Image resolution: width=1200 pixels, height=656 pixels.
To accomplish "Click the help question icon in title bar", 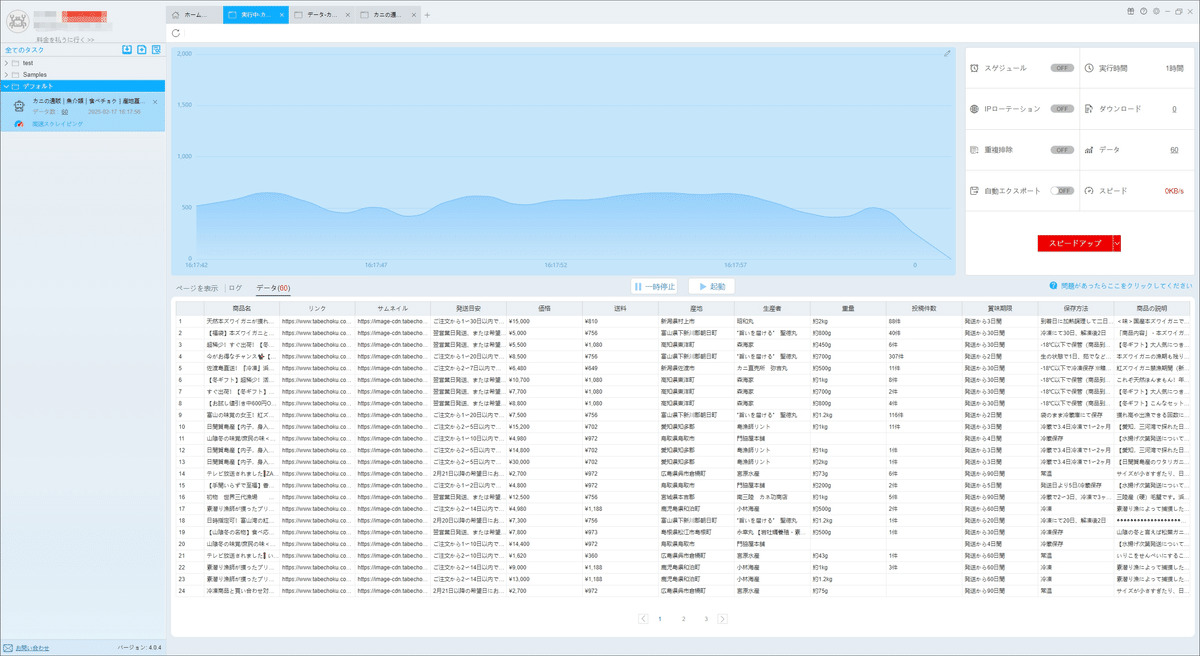I will [x=1143, y=11].
